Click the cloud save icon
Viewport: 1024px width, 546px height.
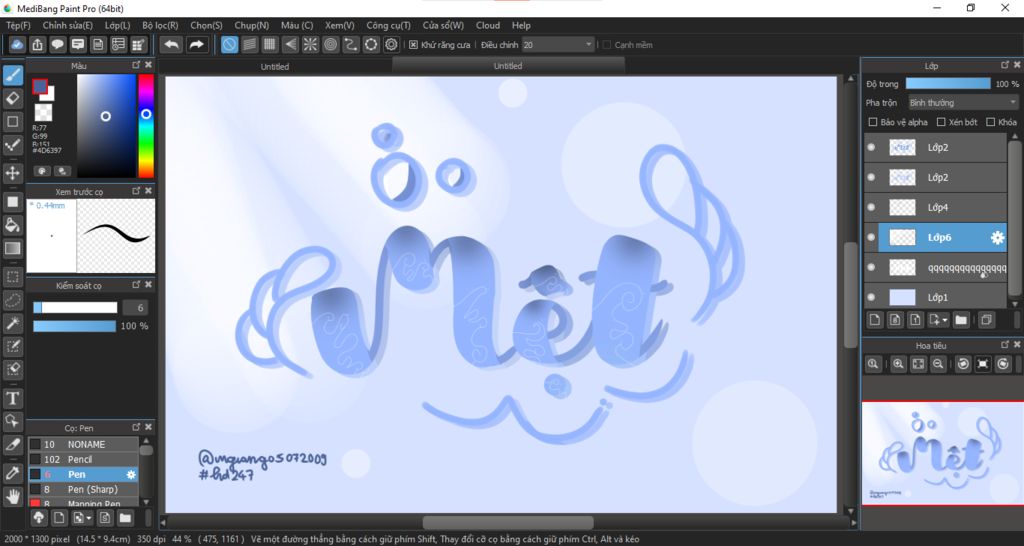click(x=17, y=44)
